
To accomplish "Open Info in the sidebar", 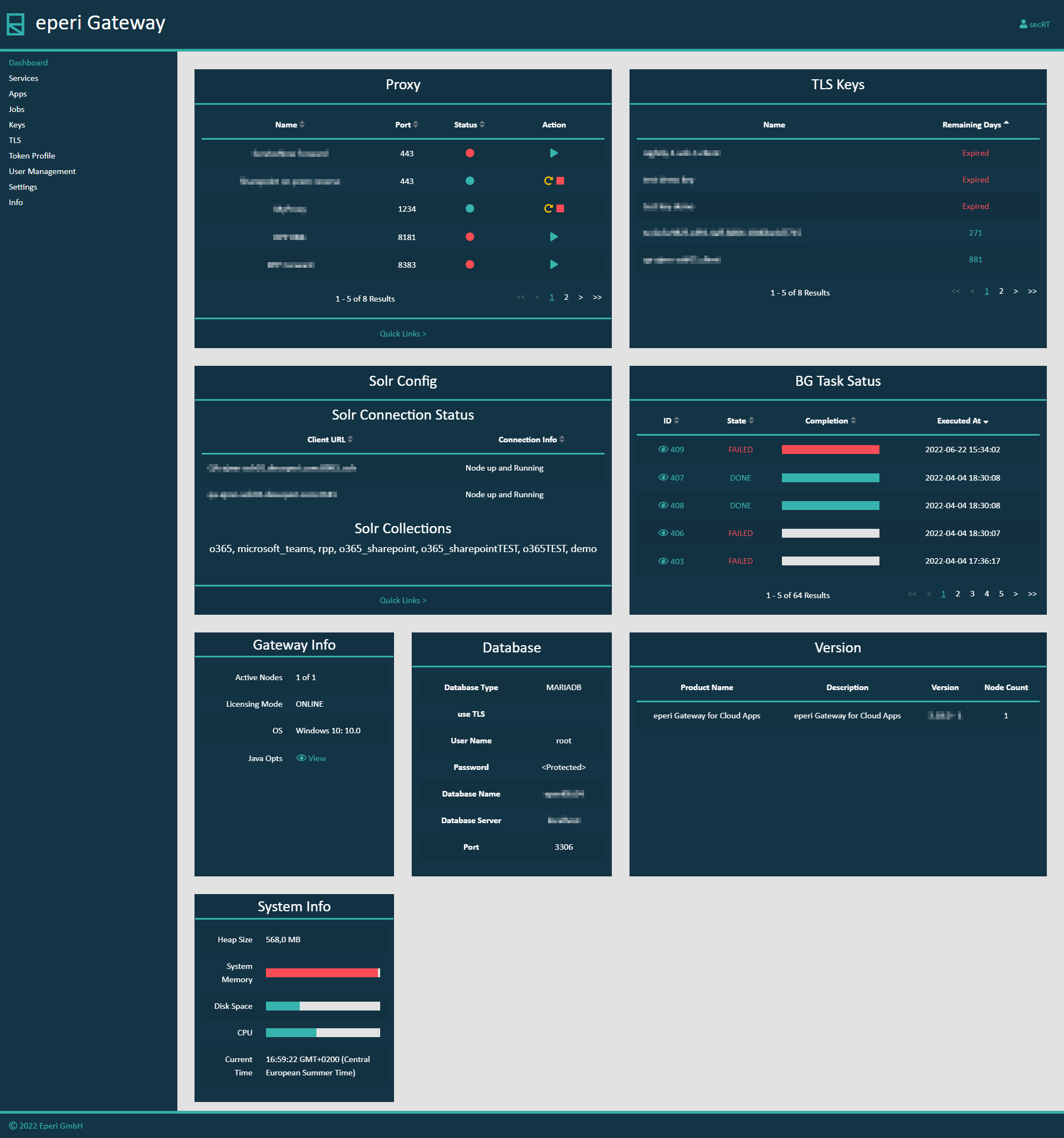I will click(16, 202).
